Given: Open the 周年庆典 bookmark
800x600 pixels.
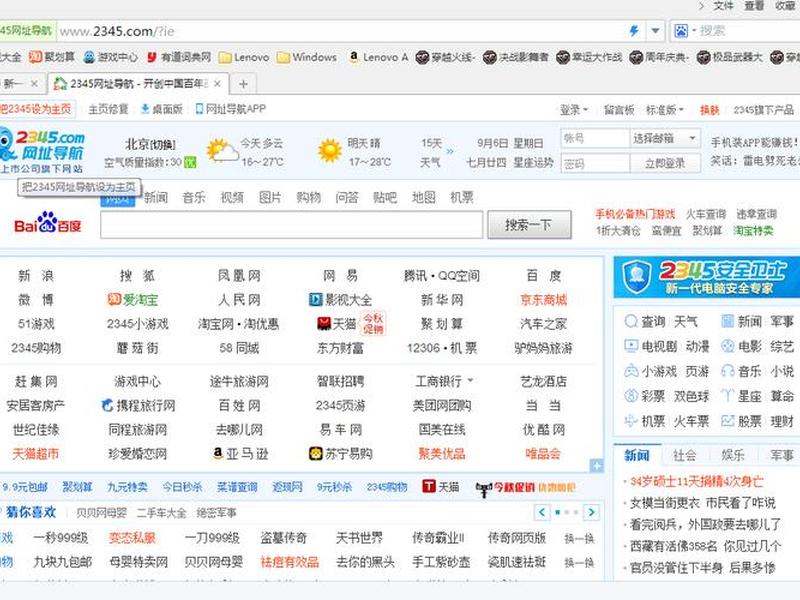Looking at the screenshot, I should click(x=659, y=57).
